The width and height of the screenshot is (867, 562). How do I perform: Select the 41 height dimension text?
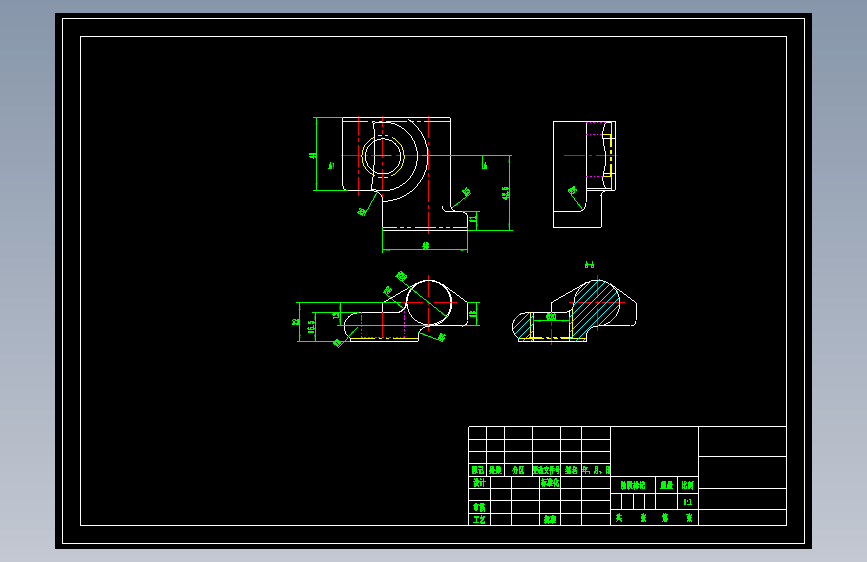(312, 156)
